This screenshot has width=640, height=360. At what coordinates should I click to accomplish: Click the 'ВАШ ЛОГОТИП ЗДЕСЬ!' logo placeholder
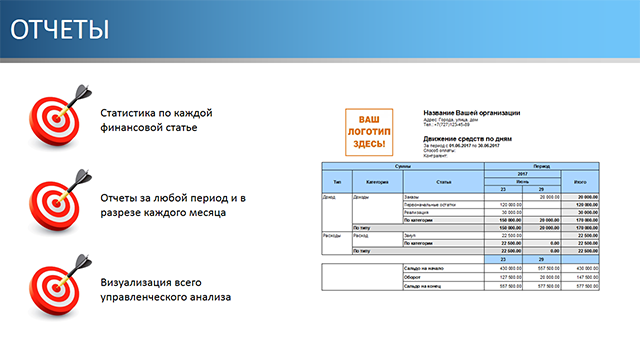point(369,132)
